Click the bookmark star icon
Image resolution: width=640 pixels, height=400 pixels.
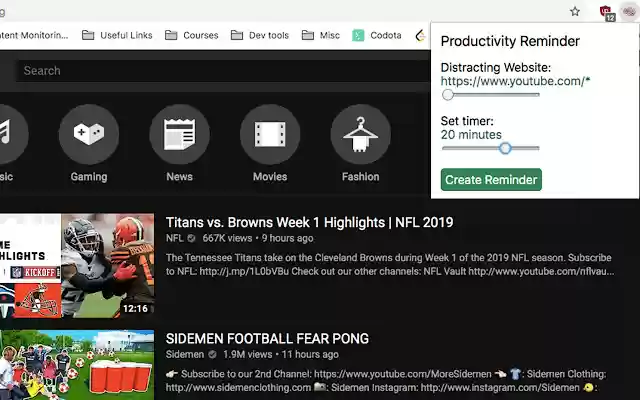tap(575, 11)
